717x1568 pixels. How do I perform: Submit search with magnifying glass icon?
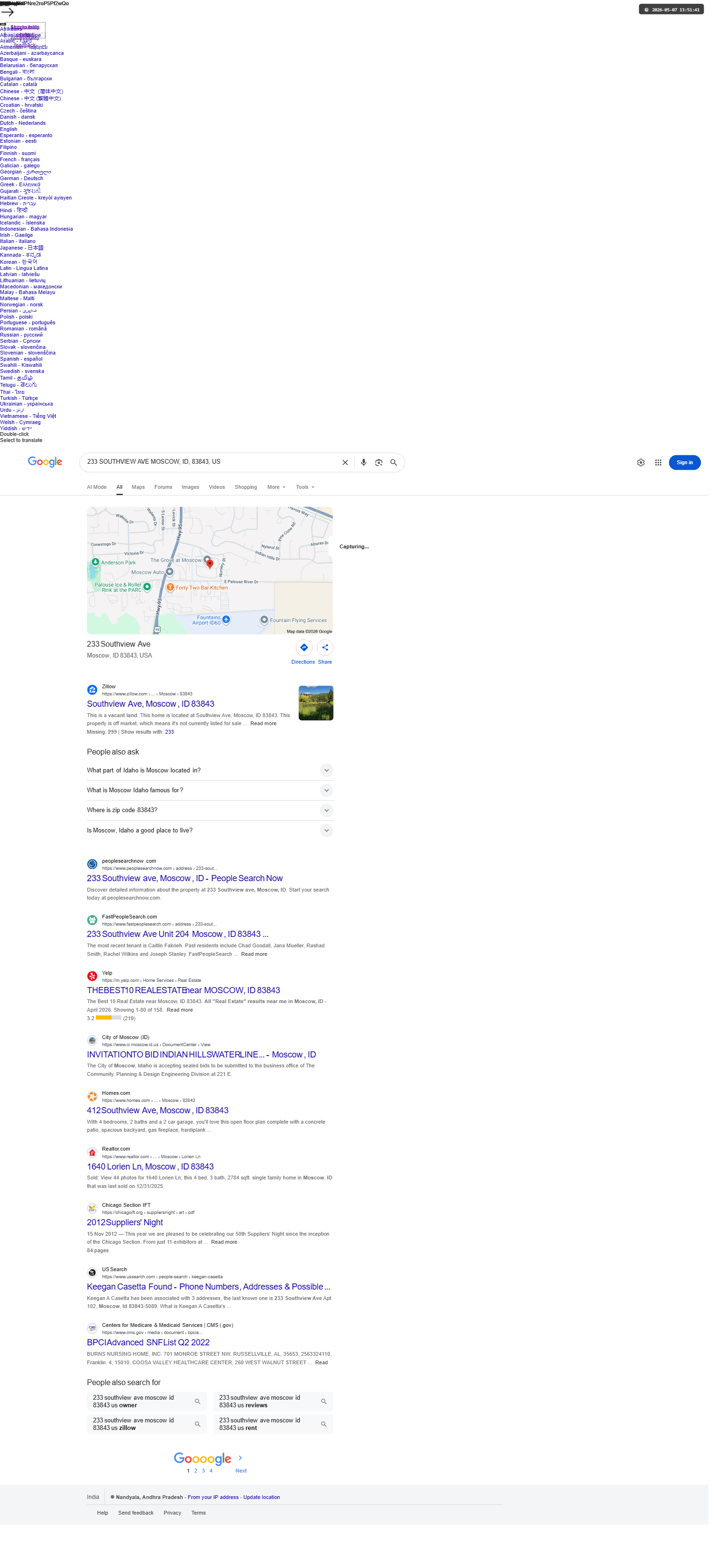tap(394, 463)
